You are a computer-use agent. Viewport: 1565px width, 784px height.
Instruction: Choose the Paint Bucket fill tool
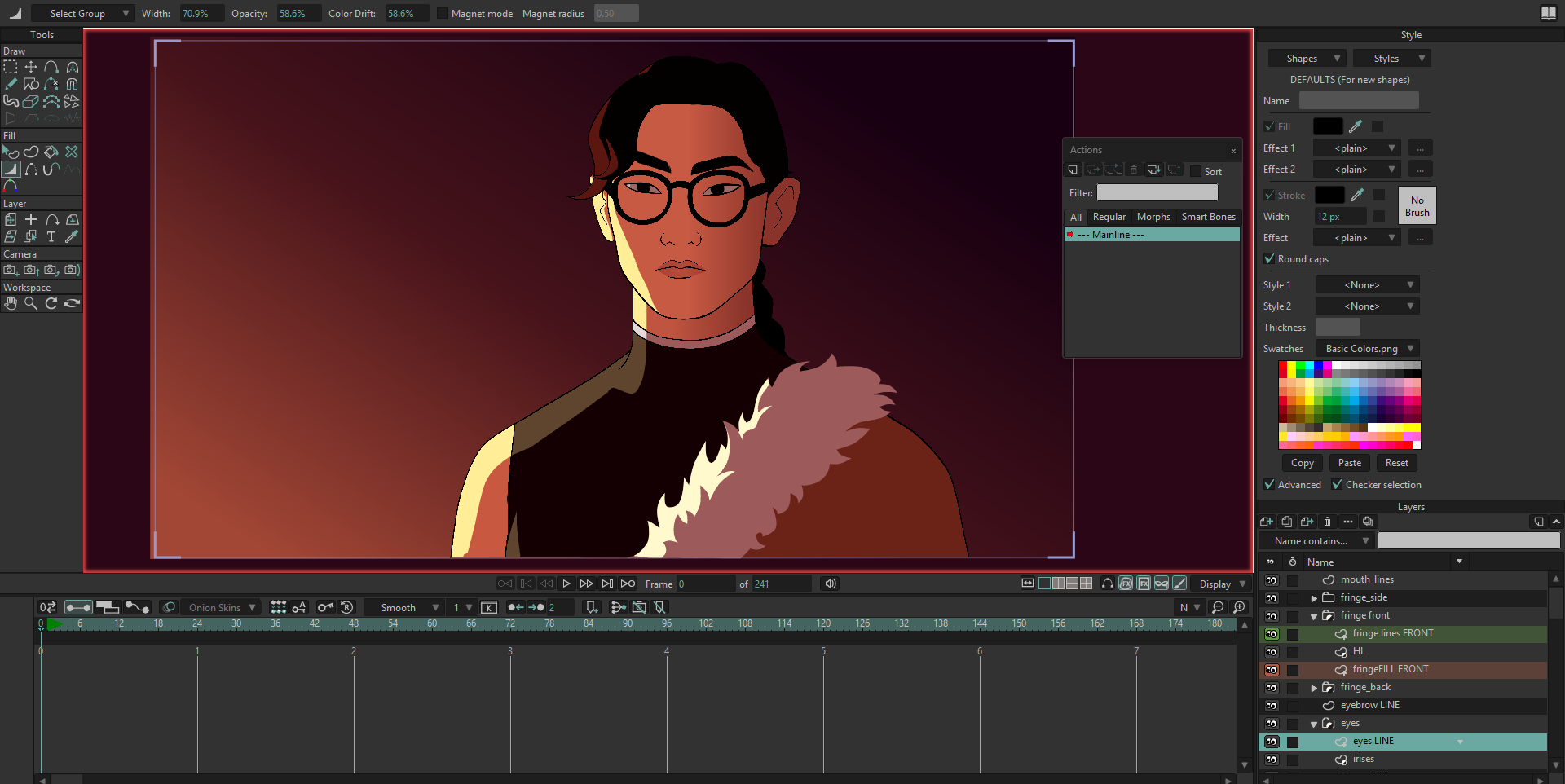51,152
